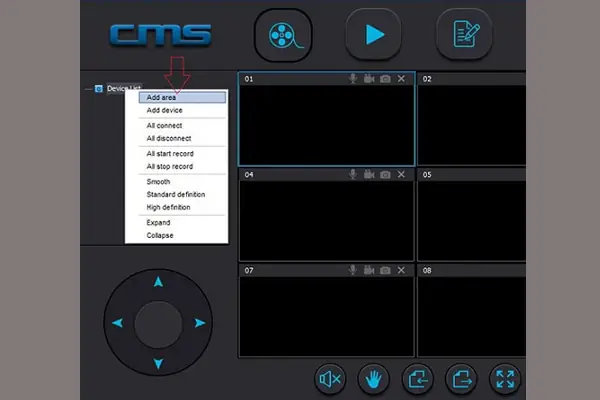Click Collapse in the context menu
The width and height of the screenshot is (600, 400).
182,235
